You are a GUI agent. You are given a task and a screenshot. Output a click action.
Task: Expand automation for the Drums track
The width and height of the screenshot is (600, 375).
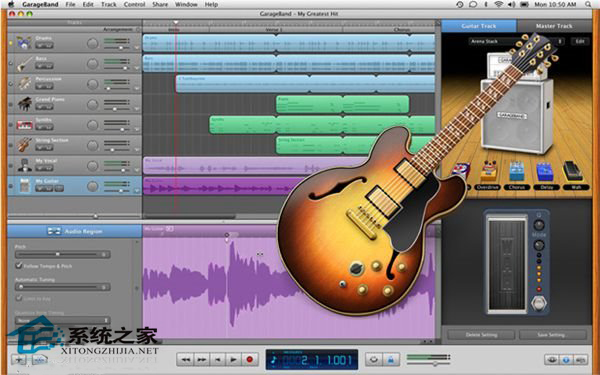[x=137, y=48]
